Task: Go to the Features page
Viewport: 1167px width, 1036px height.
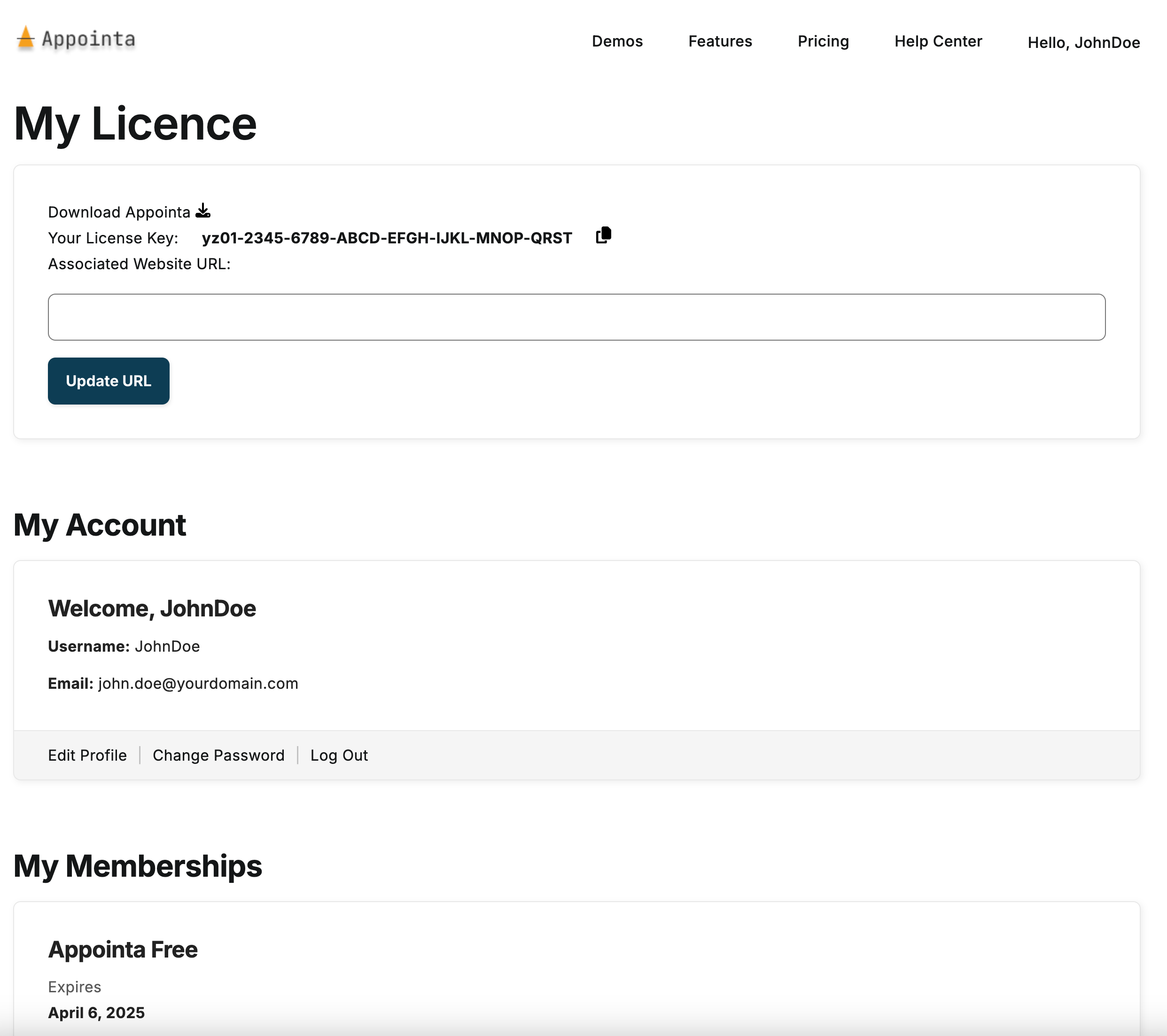Action: click(x=719, y=42)
